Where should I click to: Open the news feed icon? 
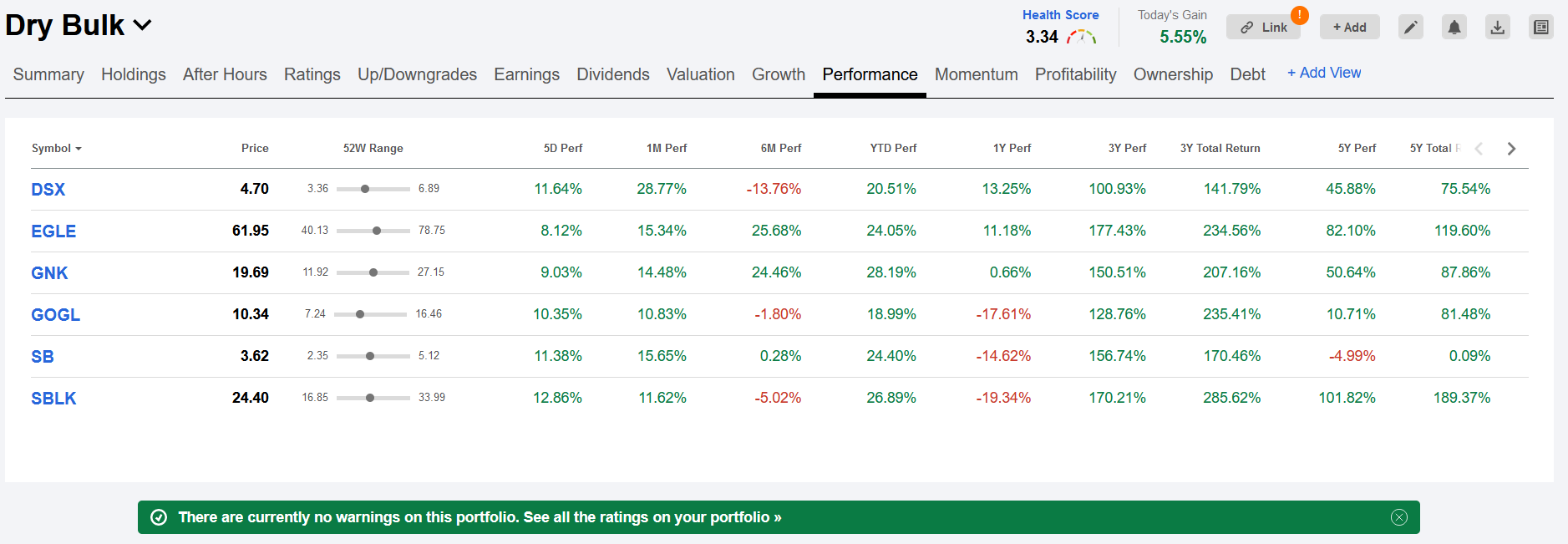1541,28
